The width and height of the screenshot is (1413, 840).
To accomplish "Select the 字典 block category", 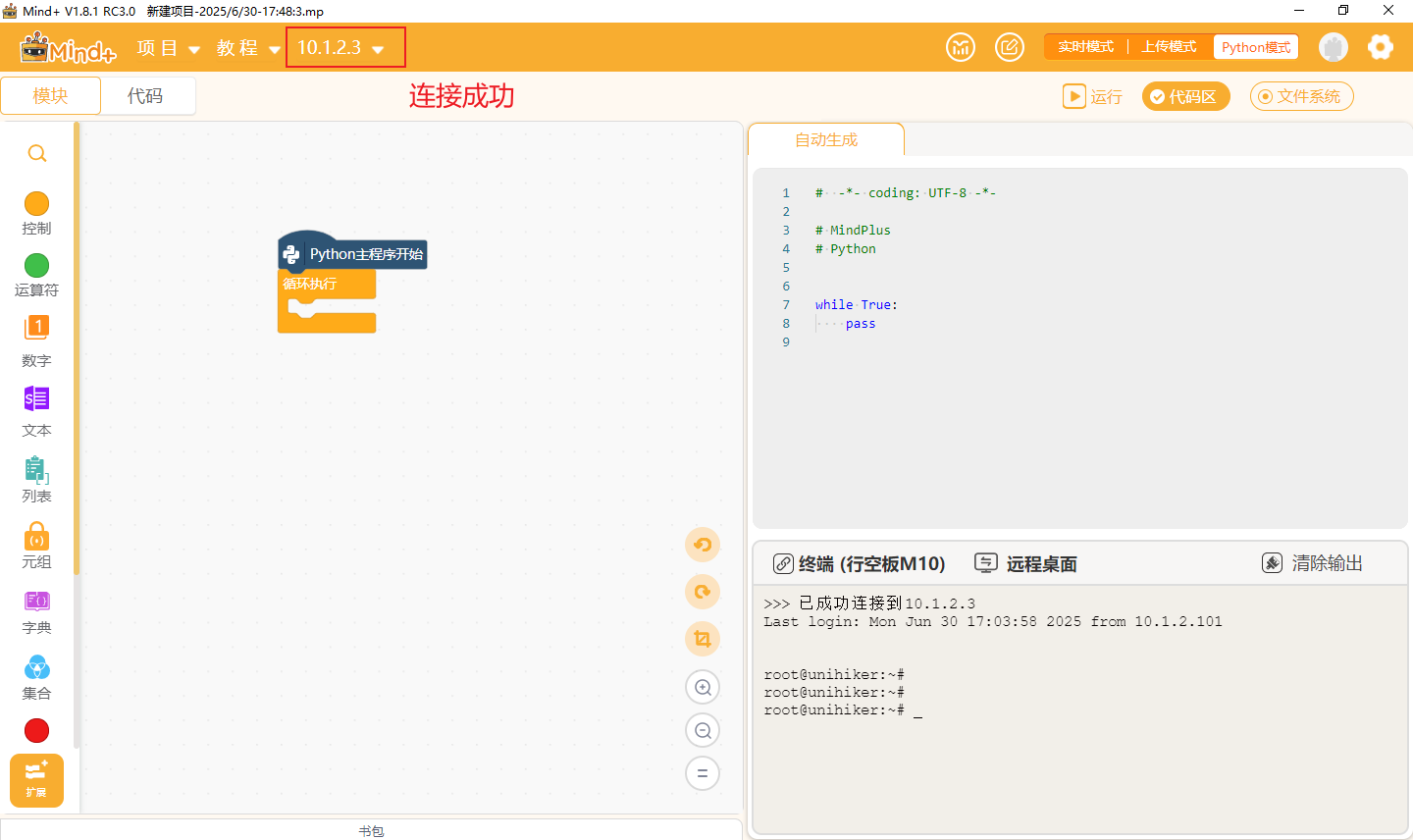I will click(36, 612).
